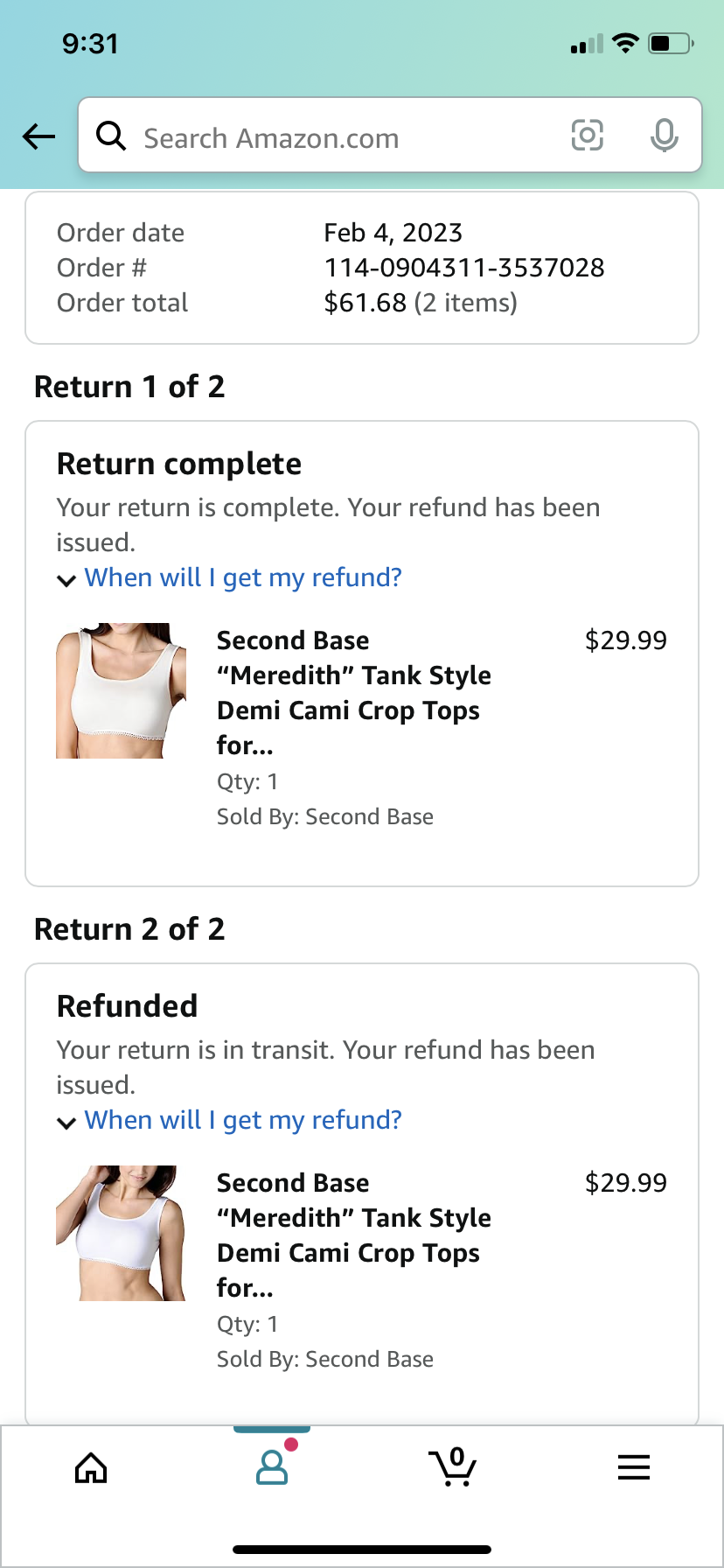Open Second Base product title in Return 1

pyautogui.click(x=353, y=692)
